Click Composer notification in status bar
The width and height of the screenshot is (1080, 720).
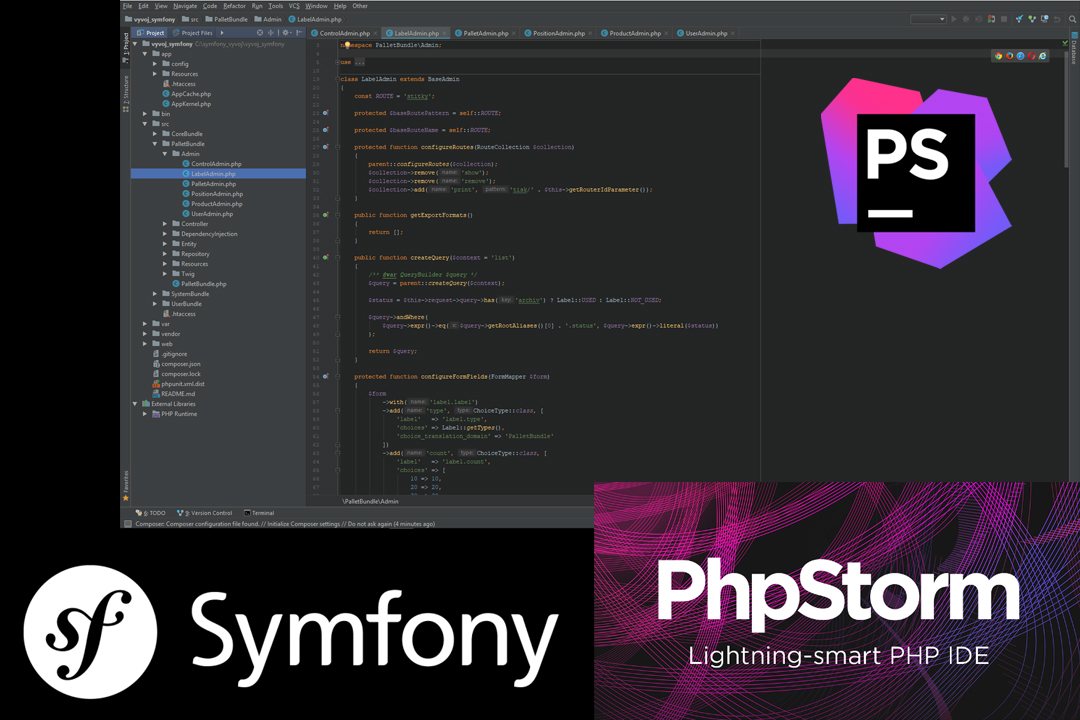pyautogui.click(x=284, y=524)
